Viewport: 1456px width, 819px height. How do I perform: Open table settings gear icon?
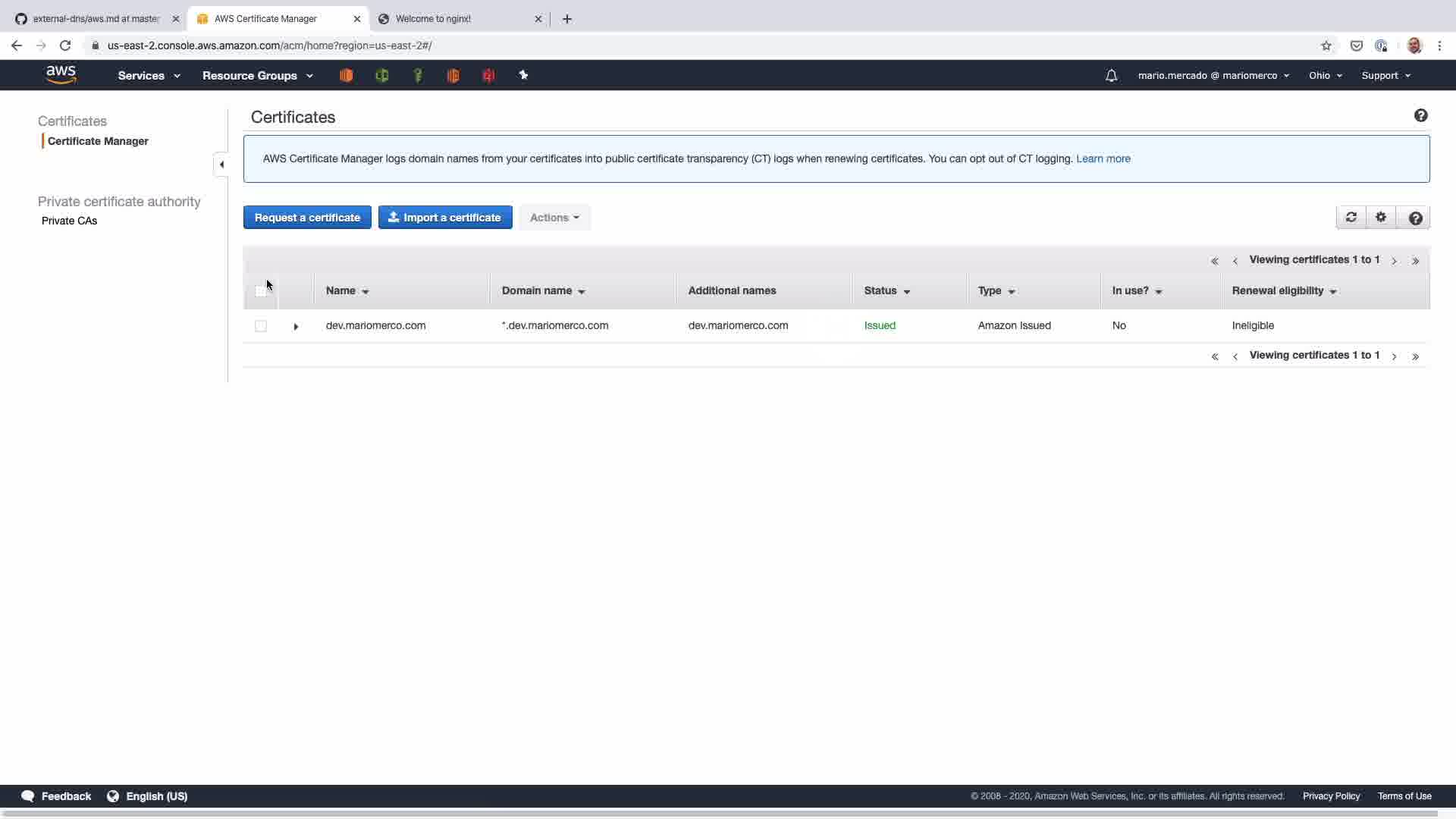click(x=1381, y=218)
